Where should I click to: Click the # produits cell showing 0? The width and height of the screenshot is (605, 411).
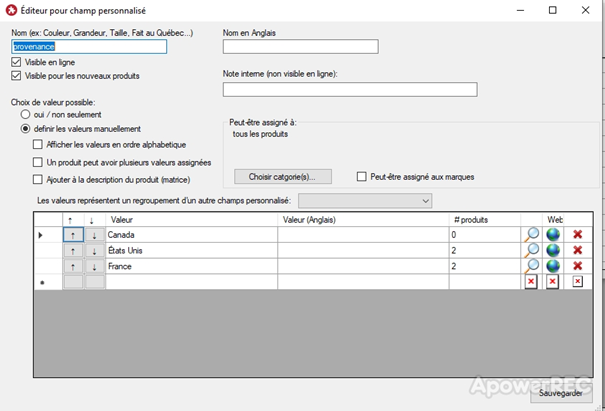coord(485,235)
